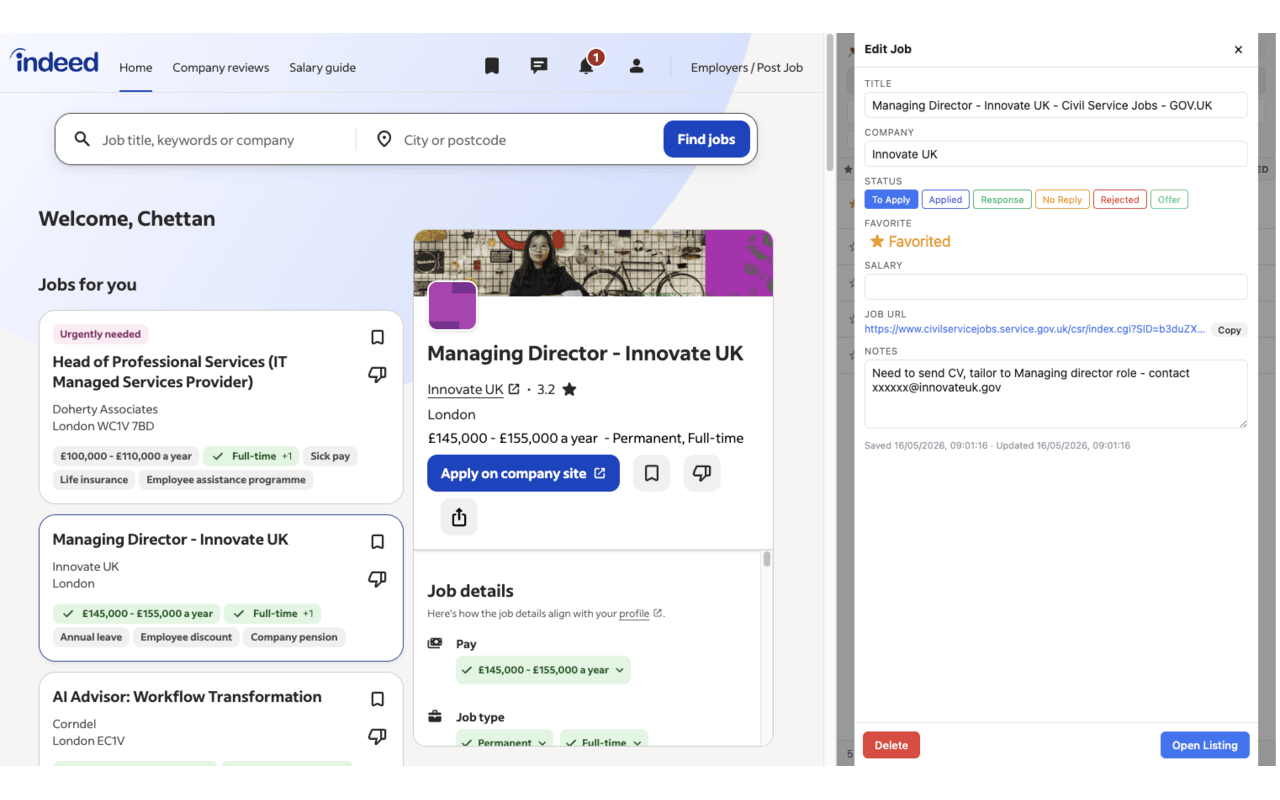Expand the Full-time job type dropdown
This screenshot has width=1280, height=800.
pyautogui.click(x=604, y=741)
